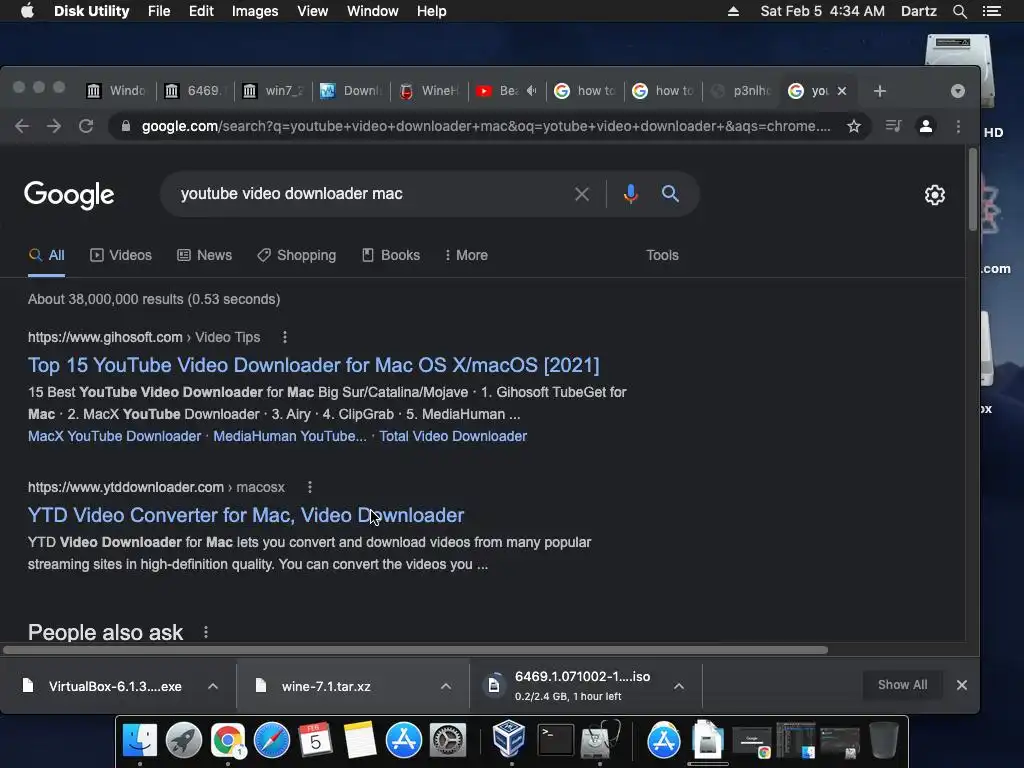
Task: Open the Total Video Downloader sitelink
Action: pos(453,436)
